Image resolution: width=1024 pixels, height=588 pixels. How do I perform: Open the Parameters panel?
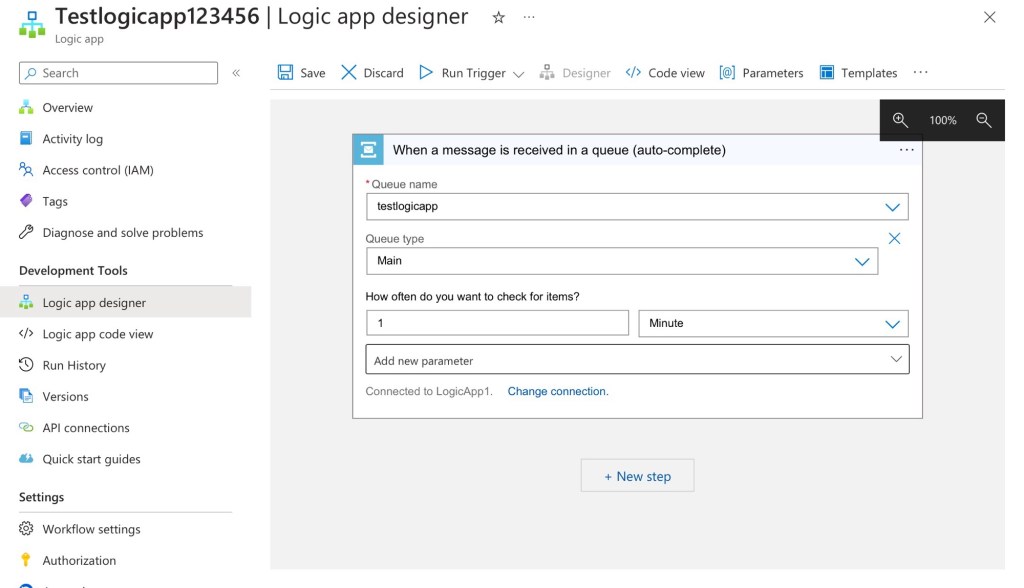[761, 73]
